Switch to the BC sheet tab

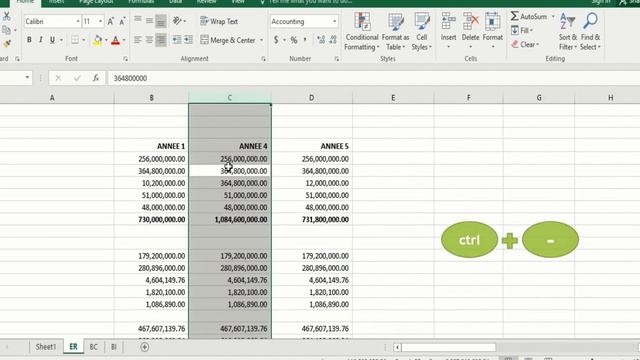[93, 347]
